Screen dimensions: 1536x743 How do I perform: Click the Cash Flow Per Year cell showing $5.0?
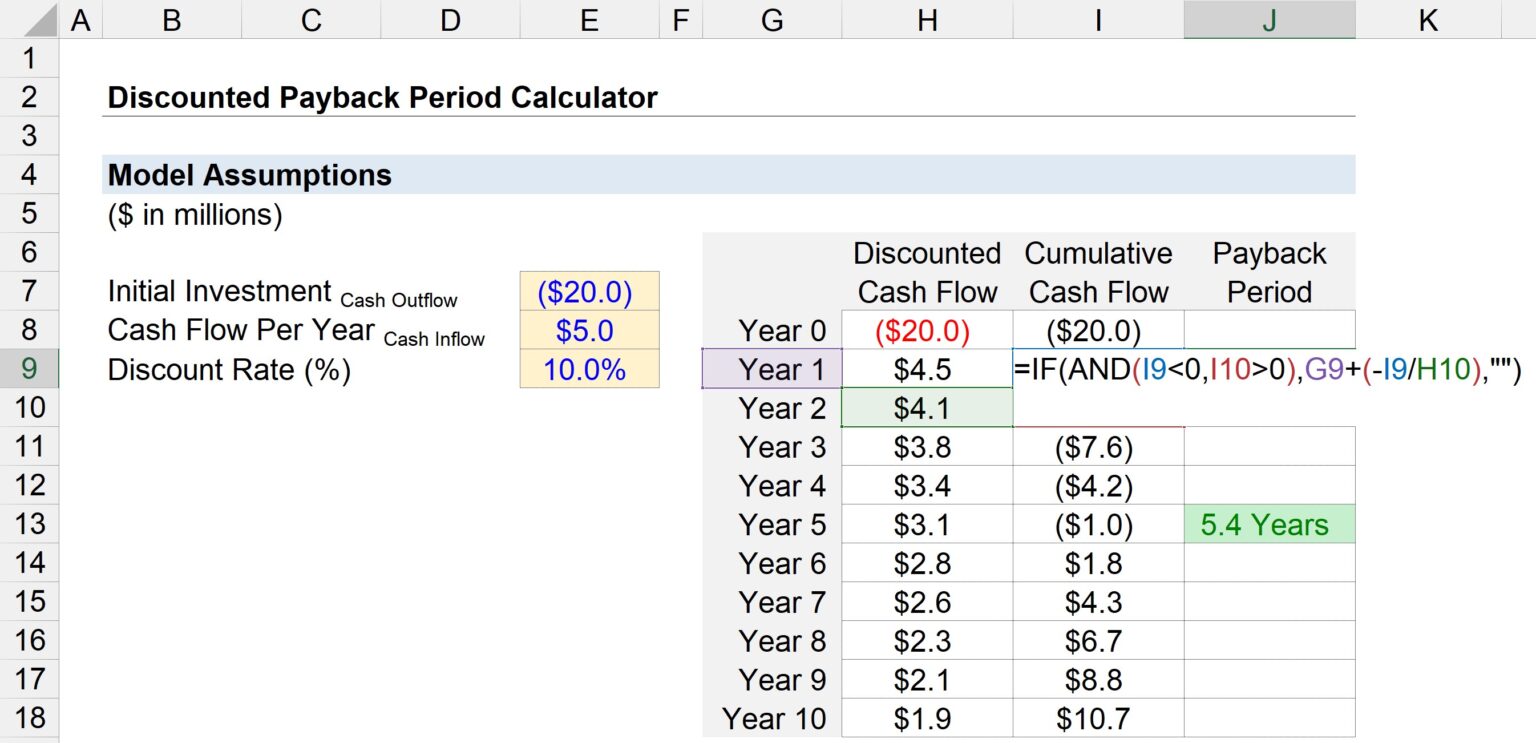pos(589,330)
